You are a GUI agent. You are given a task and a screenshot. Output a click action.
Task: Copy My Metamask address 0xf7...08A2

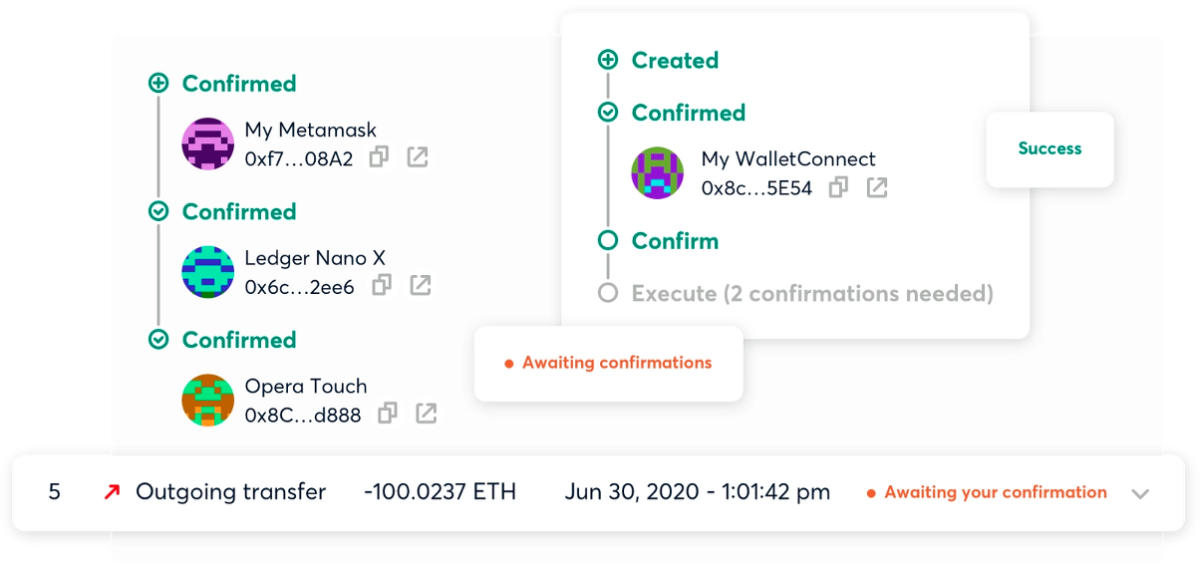379,158
